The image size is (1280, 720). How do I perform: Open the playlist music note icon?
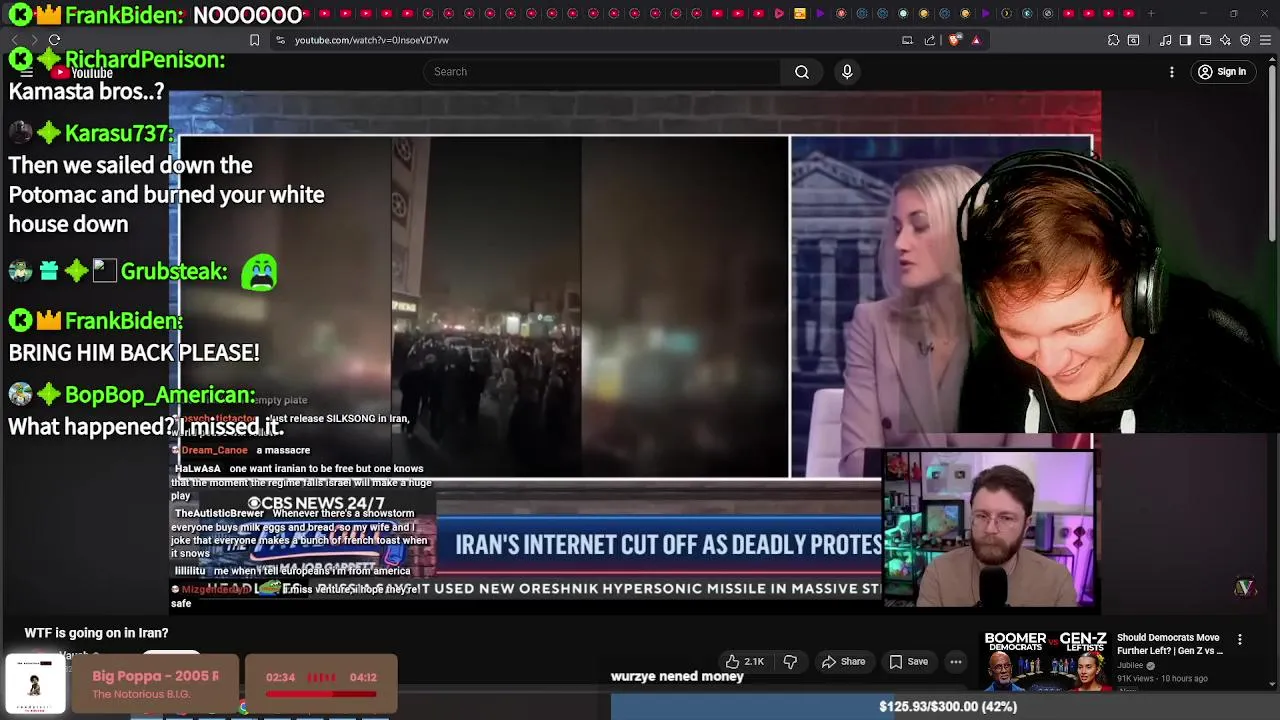click(1165, 40)
